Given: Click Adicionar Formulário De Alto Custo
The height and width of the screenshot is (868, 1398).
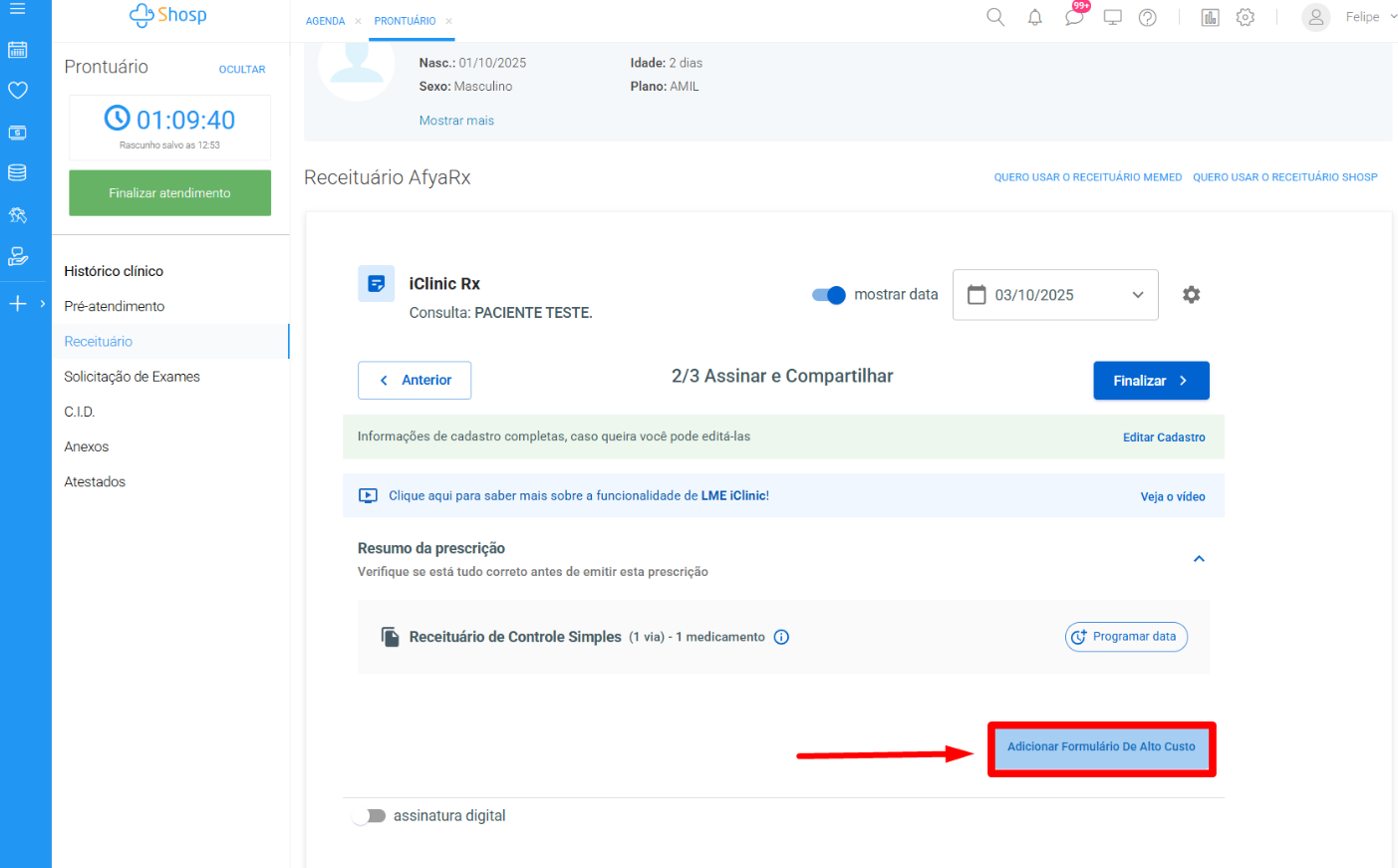Looking at the screenshot, I should [1101, 747].
